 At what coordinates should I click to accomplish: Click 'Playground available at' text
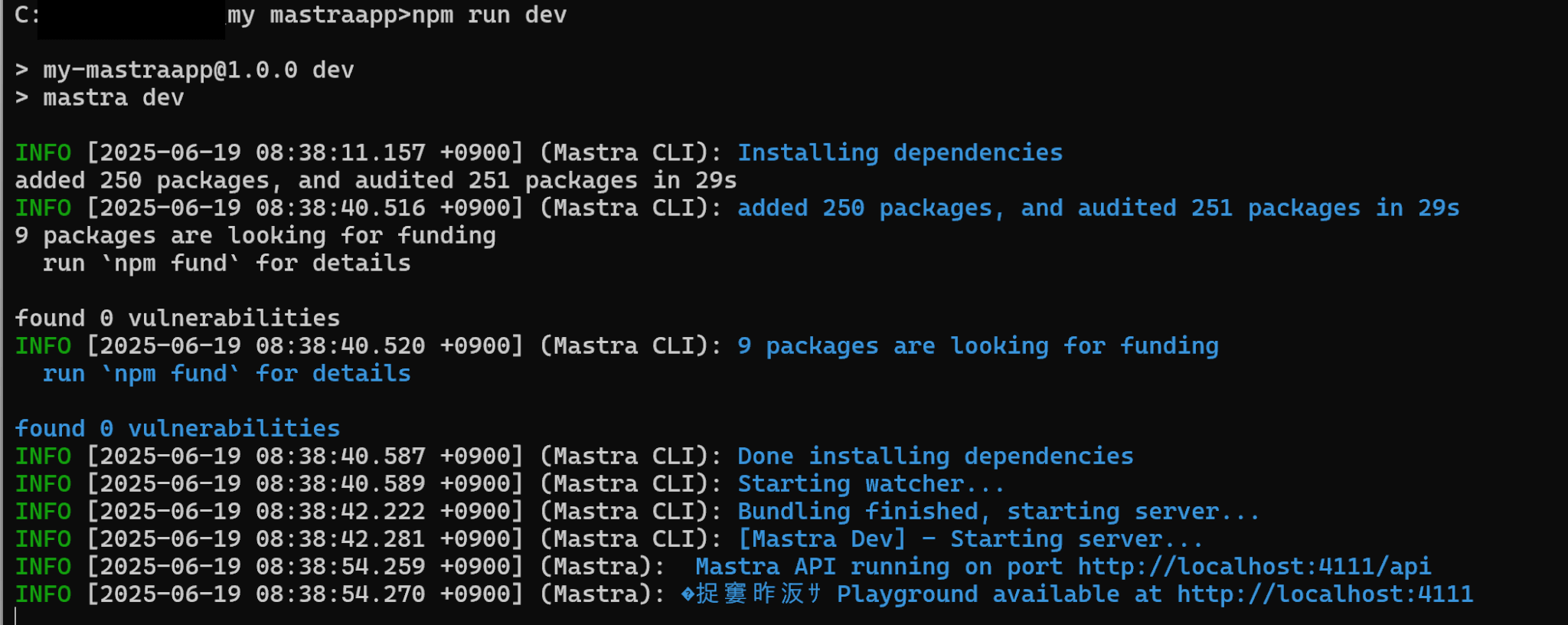(x=1000, y=594)
